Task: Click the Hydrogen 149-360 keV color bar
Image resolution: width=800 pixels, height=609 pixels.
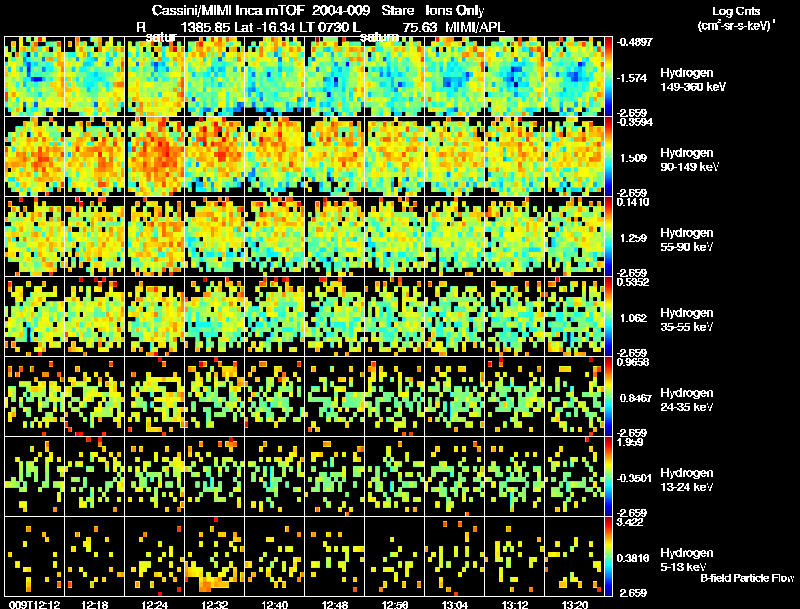Action: tap(608, 77)
